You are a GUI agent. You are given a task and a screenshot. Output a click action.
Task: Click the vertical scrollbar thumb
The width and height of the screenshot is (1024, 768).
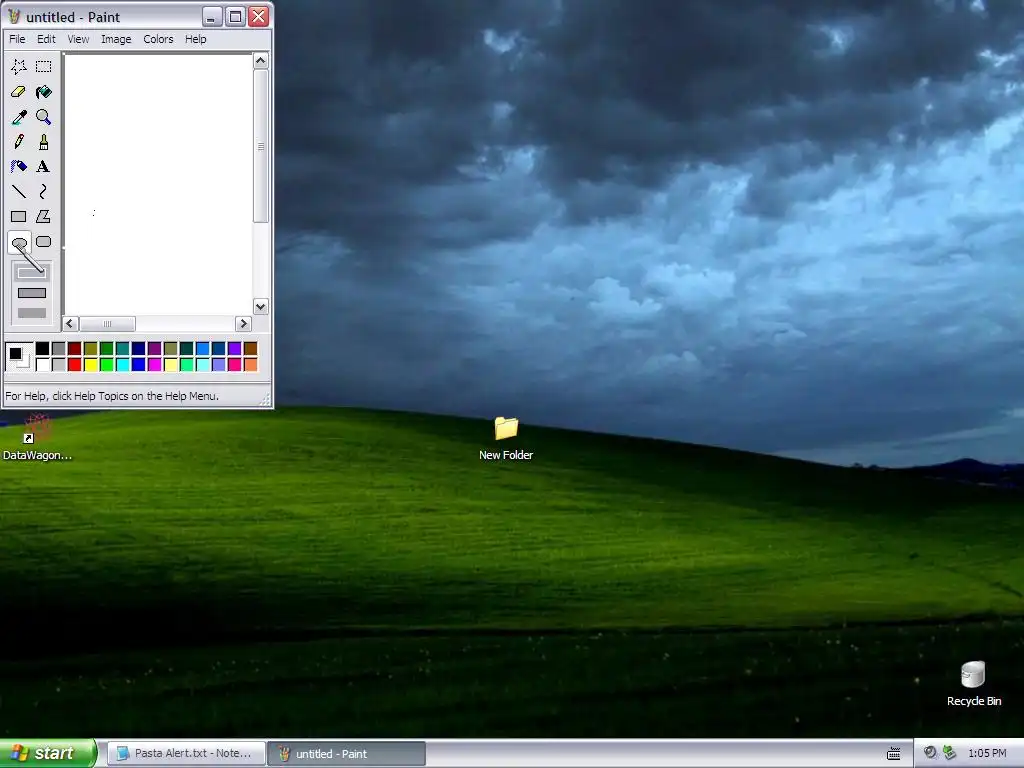[261, 146]
